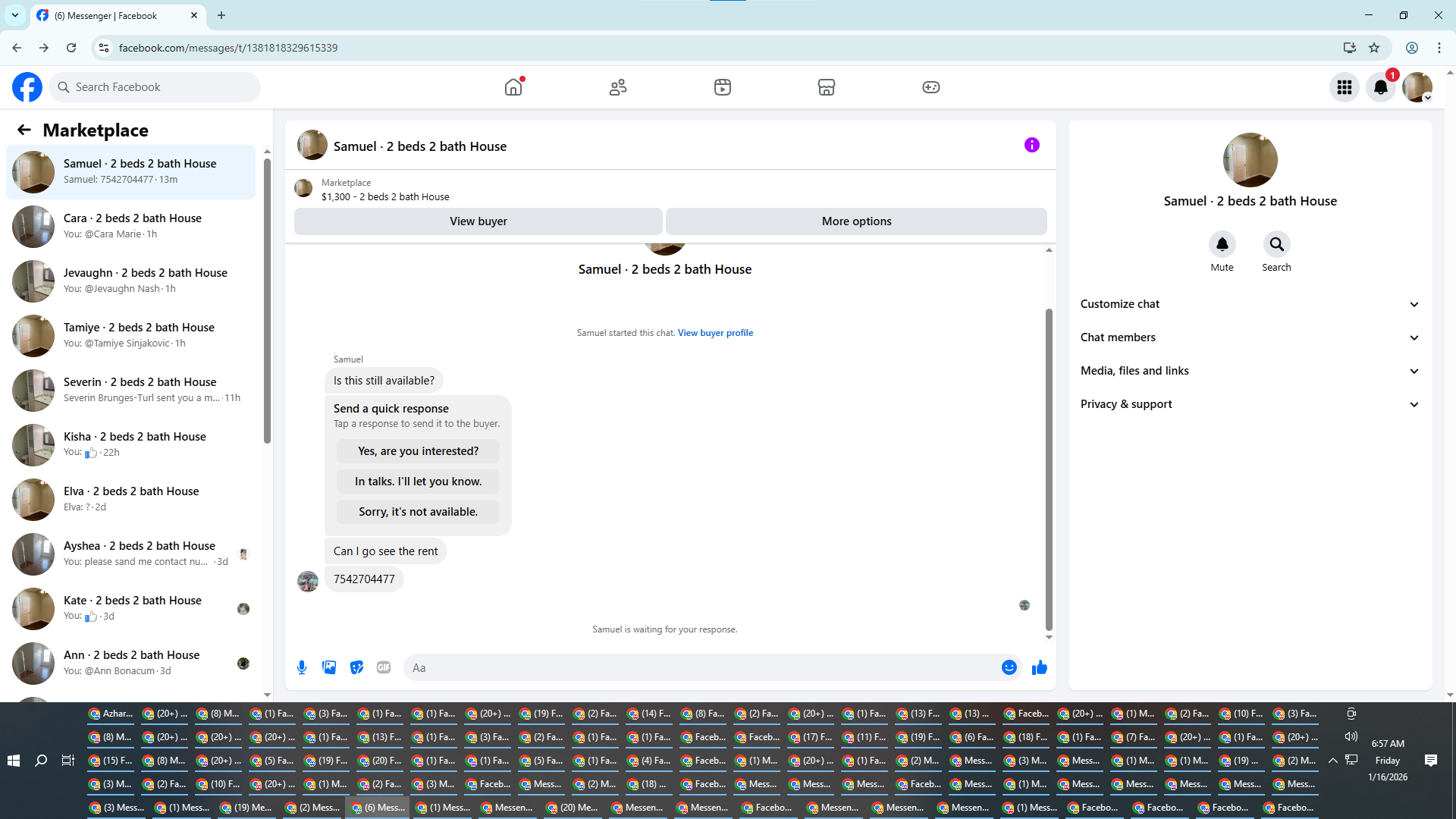Search in conversation magnifier icon
Viewport: 1456px width, 819px height.
point(1276,244)
